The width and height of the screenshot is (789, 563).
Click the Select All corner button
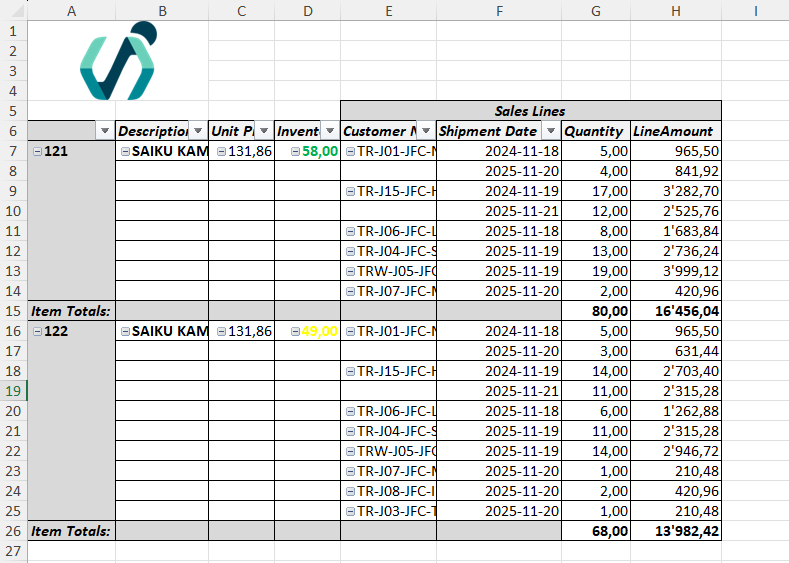tap(13, 10)
